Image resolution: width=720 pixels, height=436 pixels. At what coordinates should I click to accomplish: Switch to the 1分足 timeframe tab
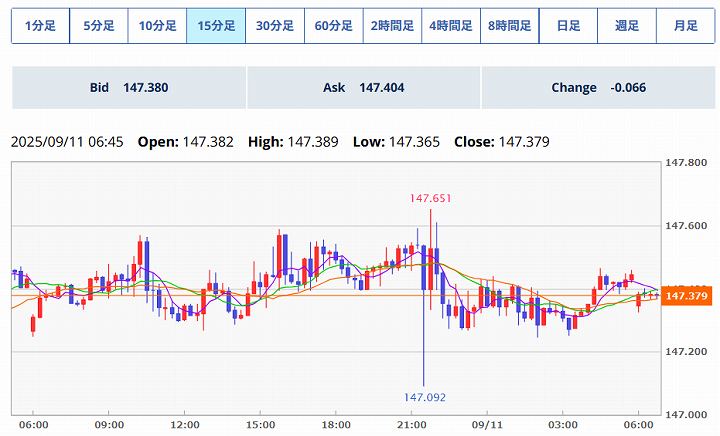(x=40, y=26)
